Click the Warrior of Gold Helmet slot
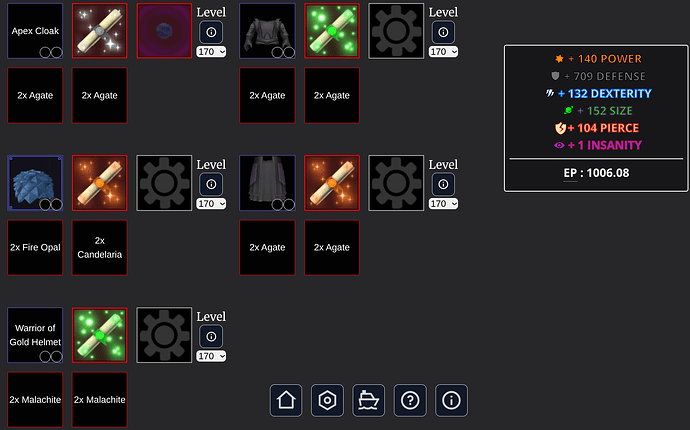Image resolution: width=690 pixels, height=430 pixels. coord(35,335)
